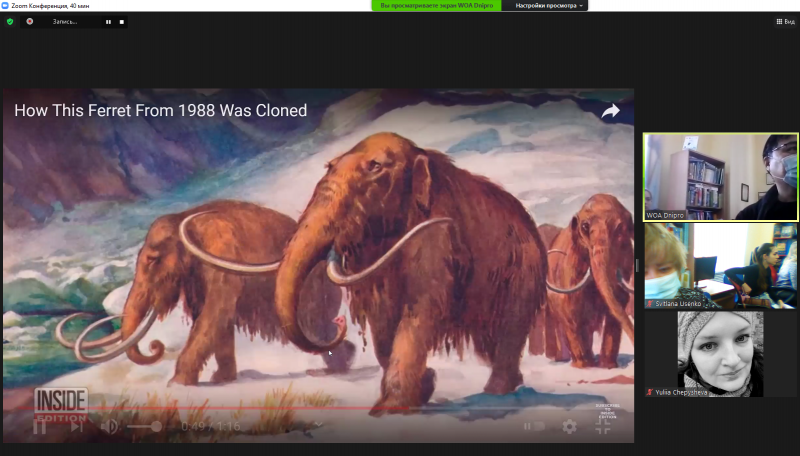Screen dimensions: 800x456
Task: Mute the YouTube video volume
Action: click(109, 426)
